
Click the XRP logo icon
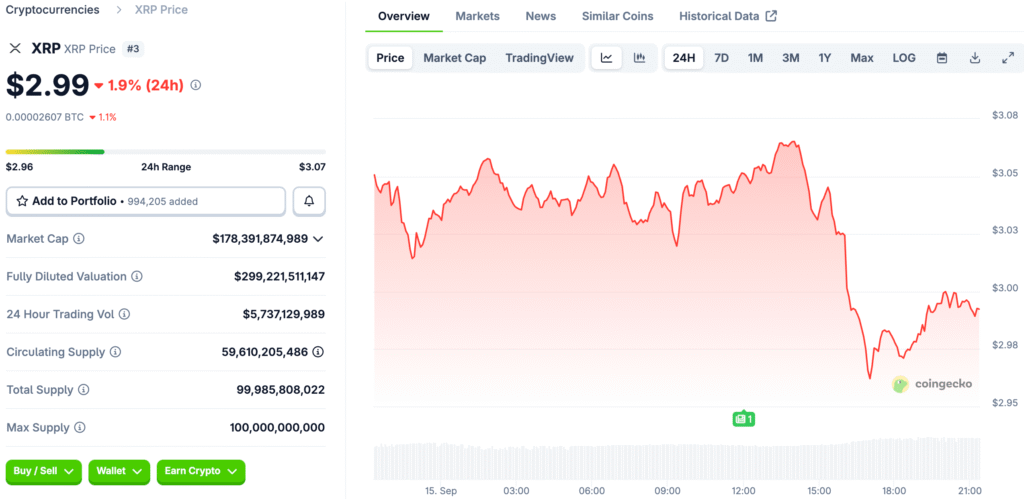coord(15,48)
